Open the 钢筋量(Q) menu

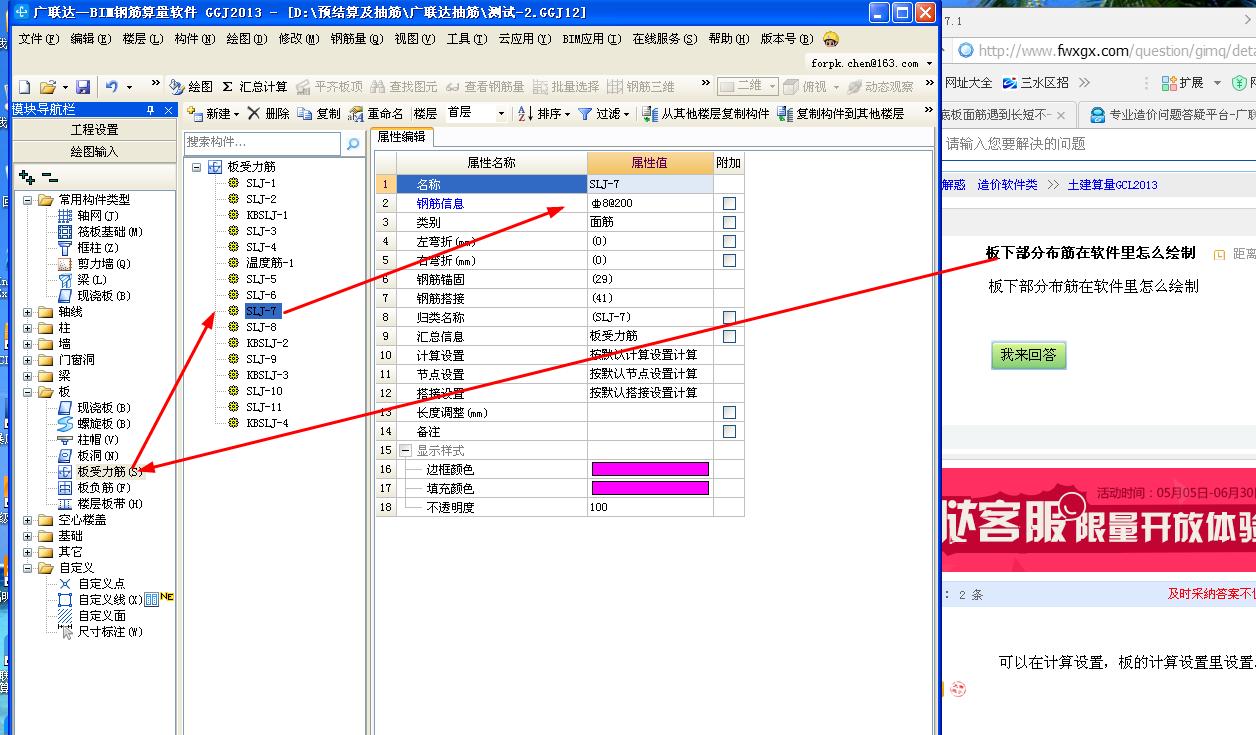click(357, 39)
